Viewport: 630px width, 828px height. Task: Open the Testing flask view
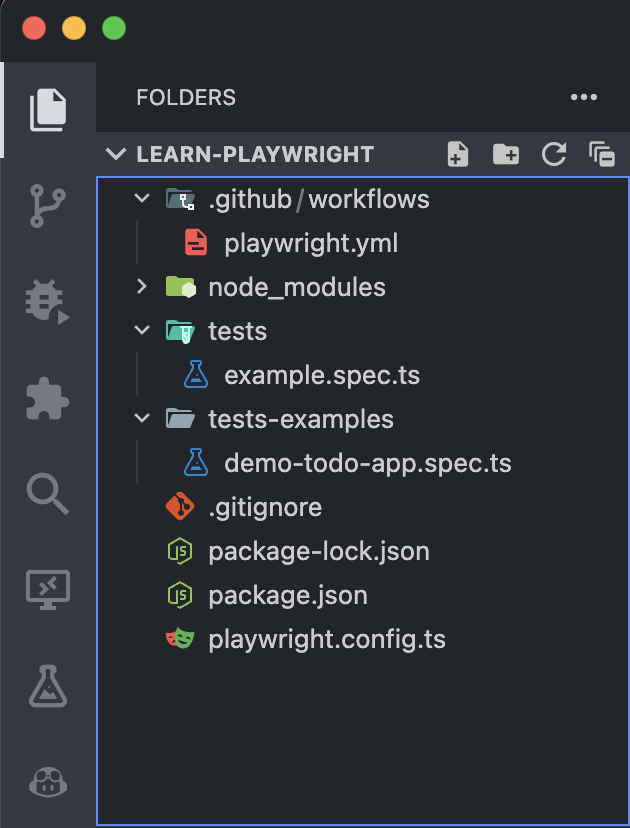(47, 685)
